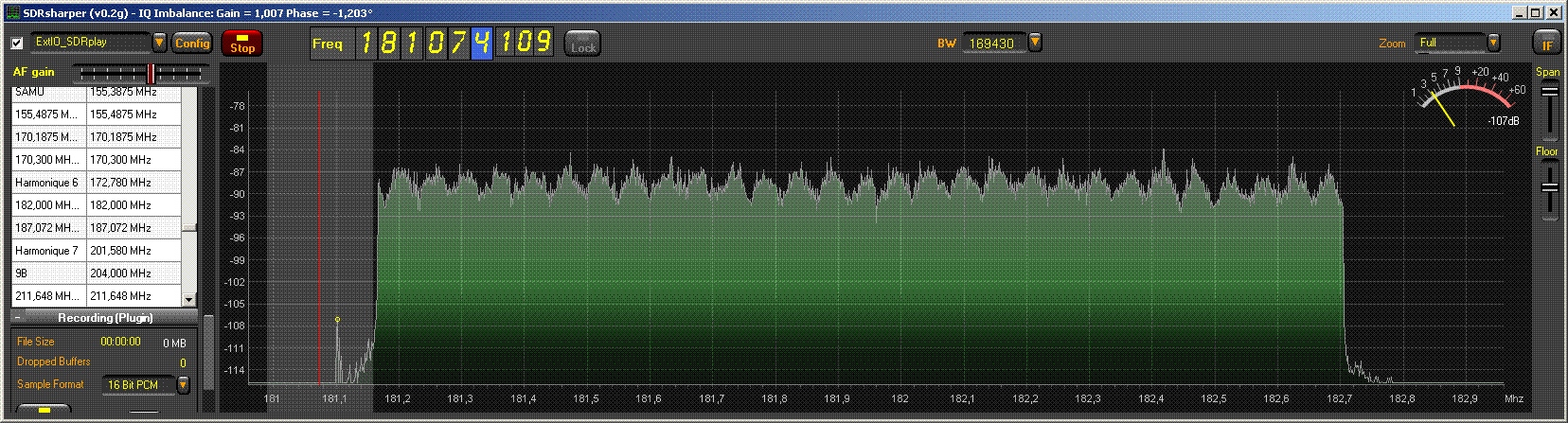Select the 9B 204,000 MHz entry

click(x=97, y=273)
